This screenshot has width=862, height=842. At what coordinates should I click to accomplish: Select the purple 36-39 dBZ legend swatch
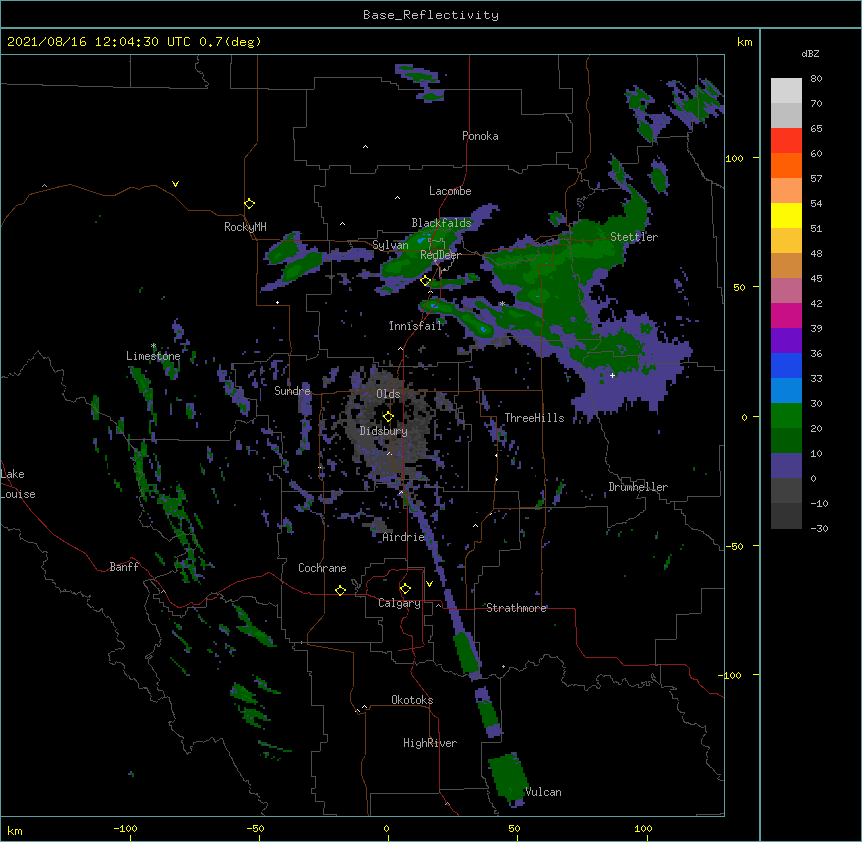point(786,341)
